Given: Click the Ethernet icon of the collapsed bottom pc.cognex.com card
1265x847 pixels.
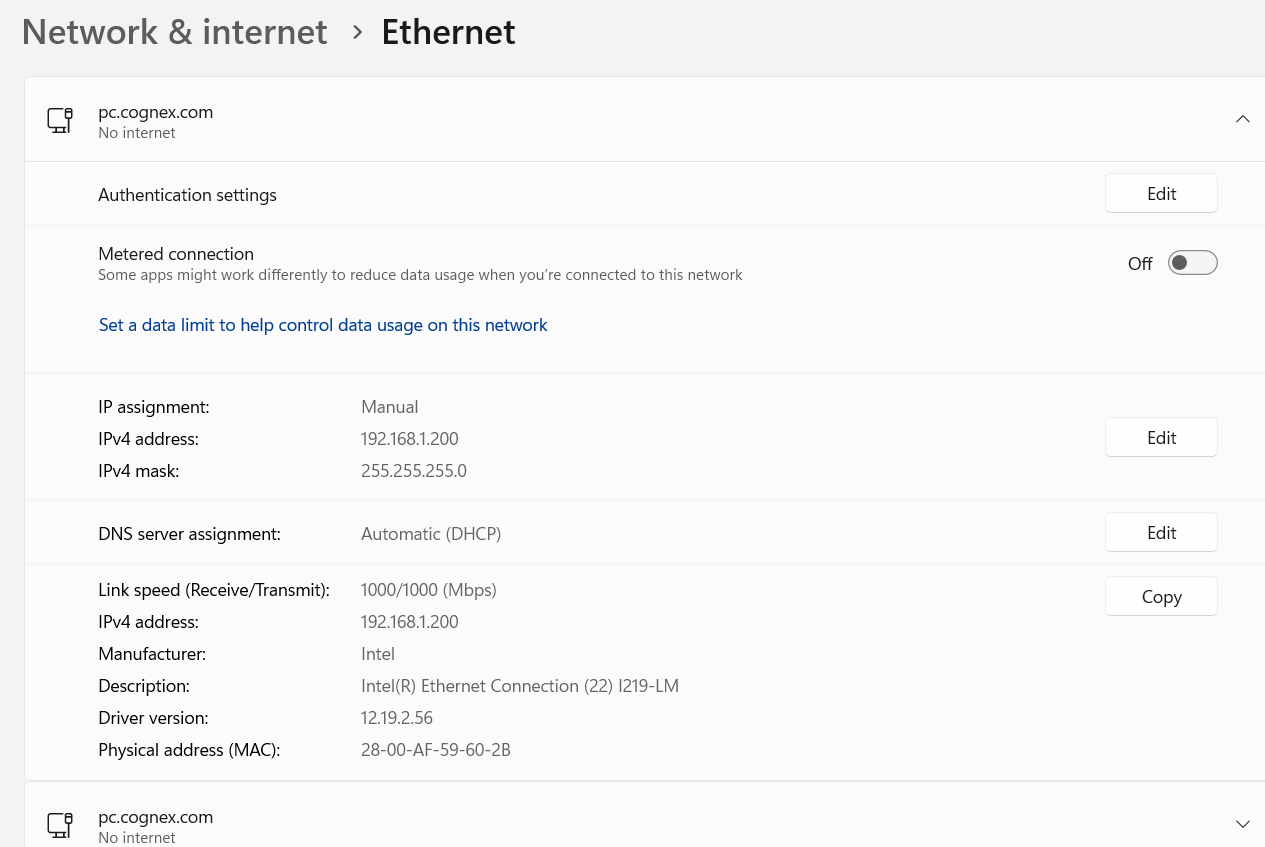Looking at the screenshot, I should (x=60, y=826).
